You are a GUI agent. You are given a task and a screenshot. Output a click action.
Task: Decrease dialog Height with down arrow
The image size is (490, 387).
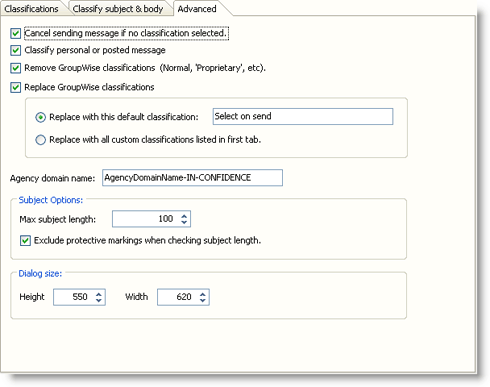(99, 300)
